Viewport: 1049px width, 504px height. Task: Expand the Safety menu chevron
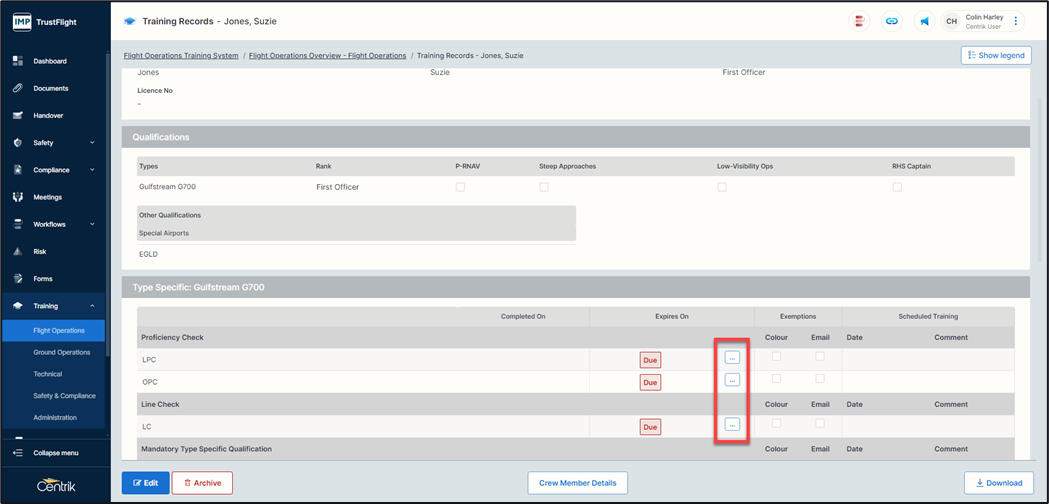pos(92,143)
